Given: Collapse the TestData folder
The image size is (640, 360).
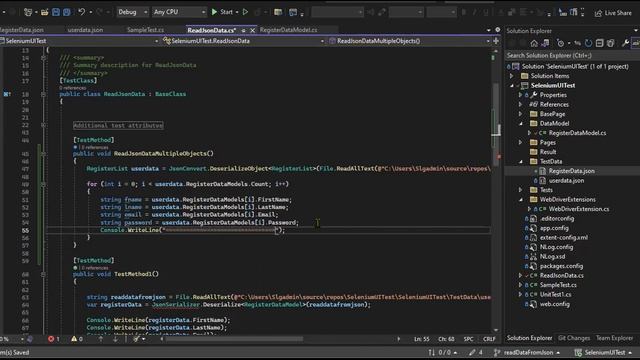Looking at the screenshot, I should [x=521, y=162].
